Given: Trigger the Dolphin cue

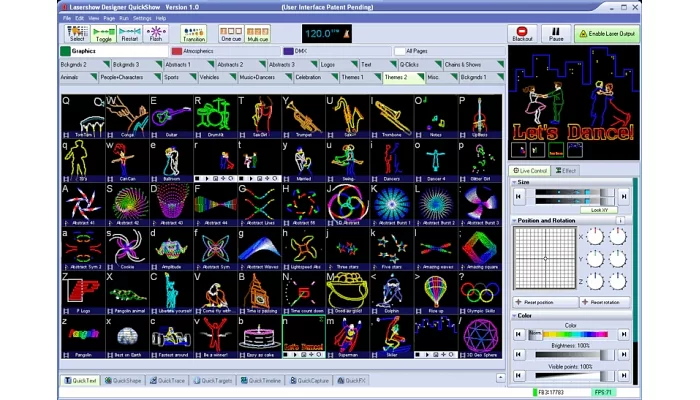Looking at the screenshot, I should click(x=392, y=292).
